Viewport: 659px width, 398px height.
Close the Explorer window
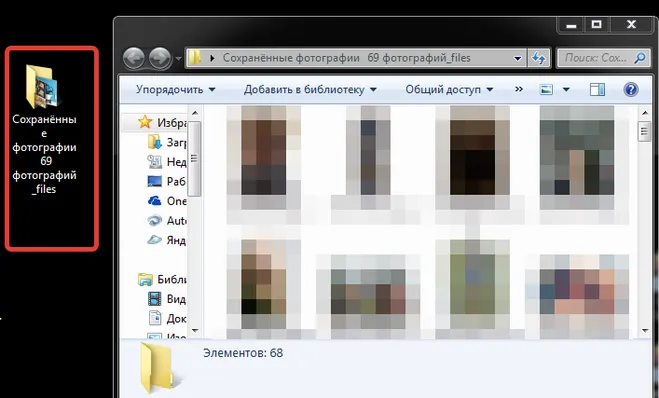click(631, 25)
